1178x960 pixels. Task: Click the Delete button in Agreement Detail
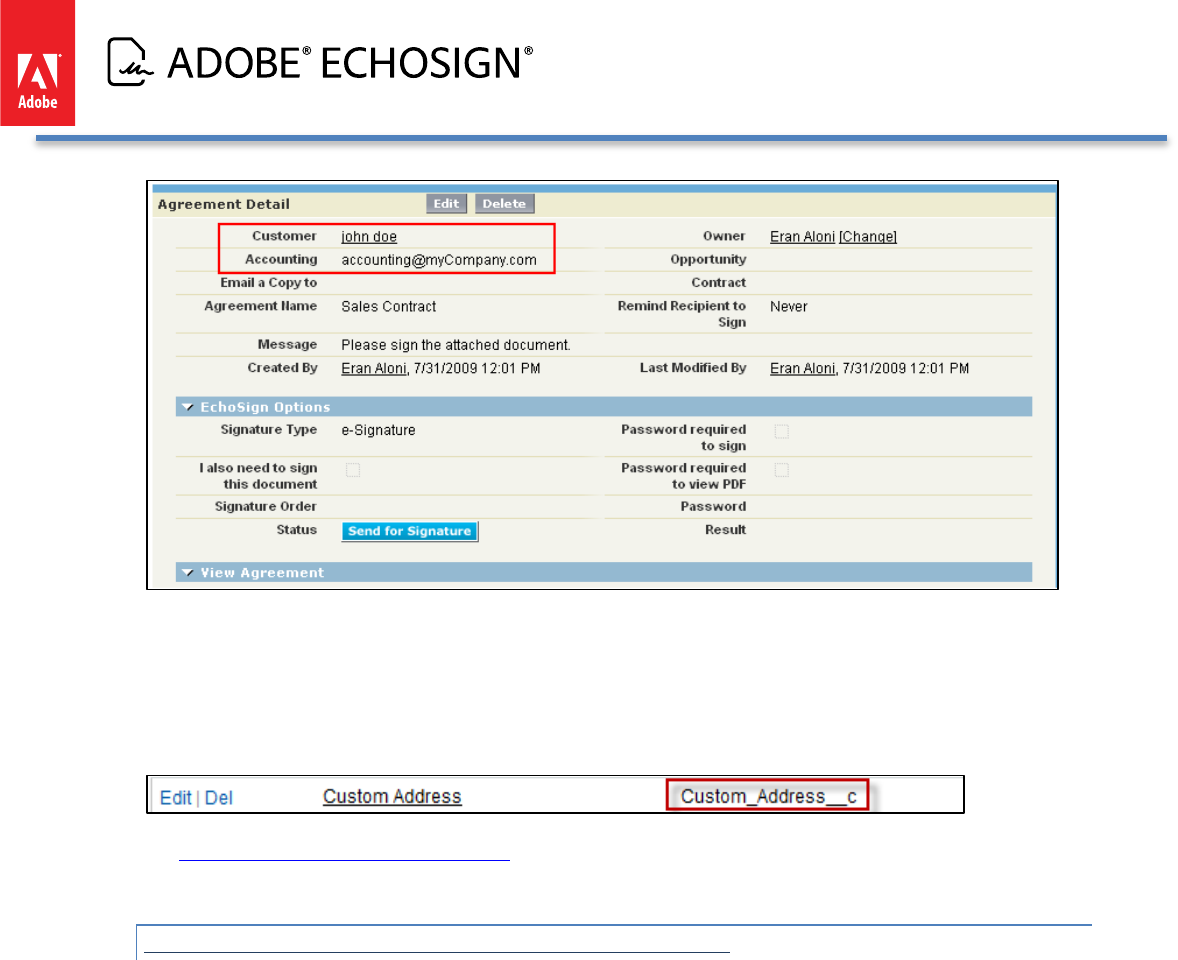tap(504, 204)
